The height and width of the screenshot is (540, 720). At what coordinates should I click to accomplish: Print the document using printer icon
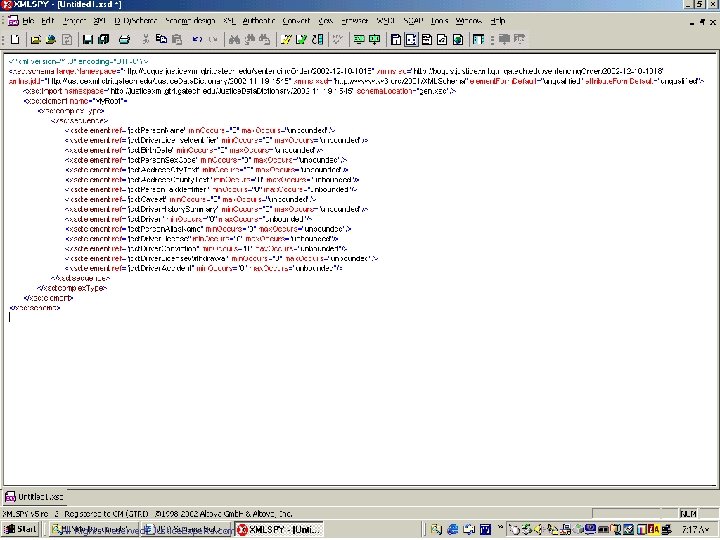point(124,39)
